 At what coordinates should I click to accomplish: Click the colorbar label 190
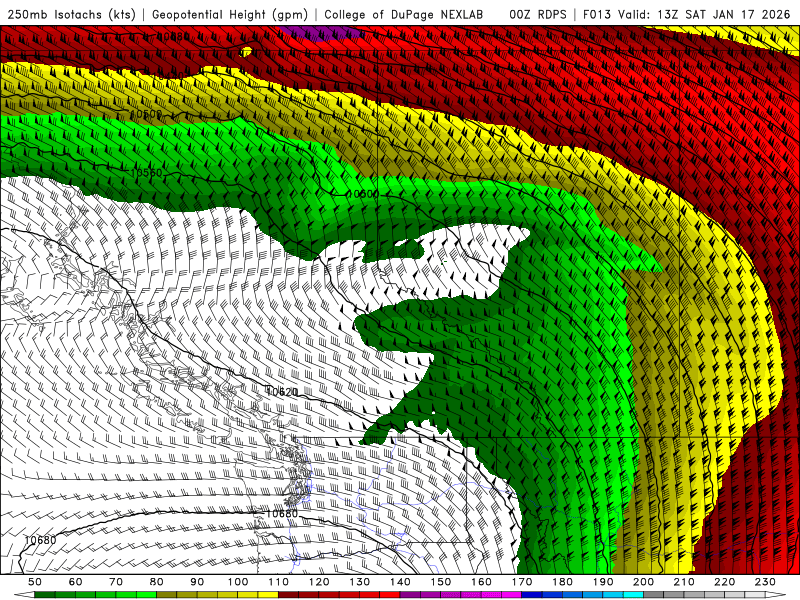pos(603,582)
